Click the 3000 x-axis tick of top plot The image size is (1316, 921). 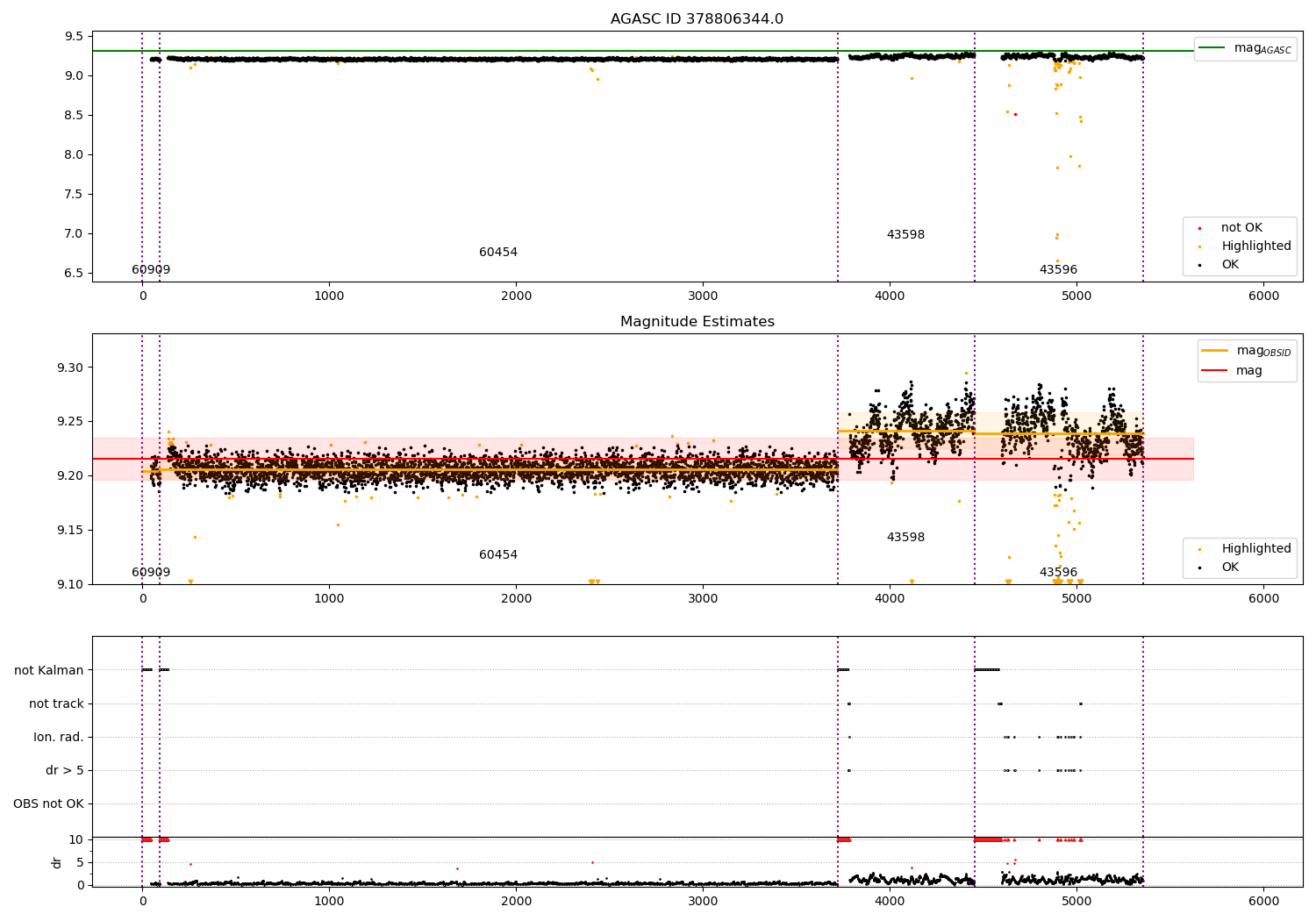pyautogui.click(x=703, y=296)
